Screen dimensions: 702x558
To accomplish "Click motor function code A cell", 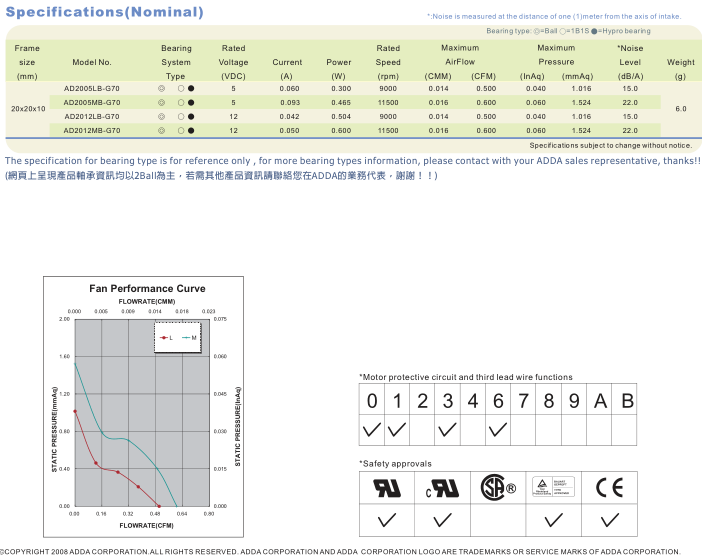I will tap(599, 401).
